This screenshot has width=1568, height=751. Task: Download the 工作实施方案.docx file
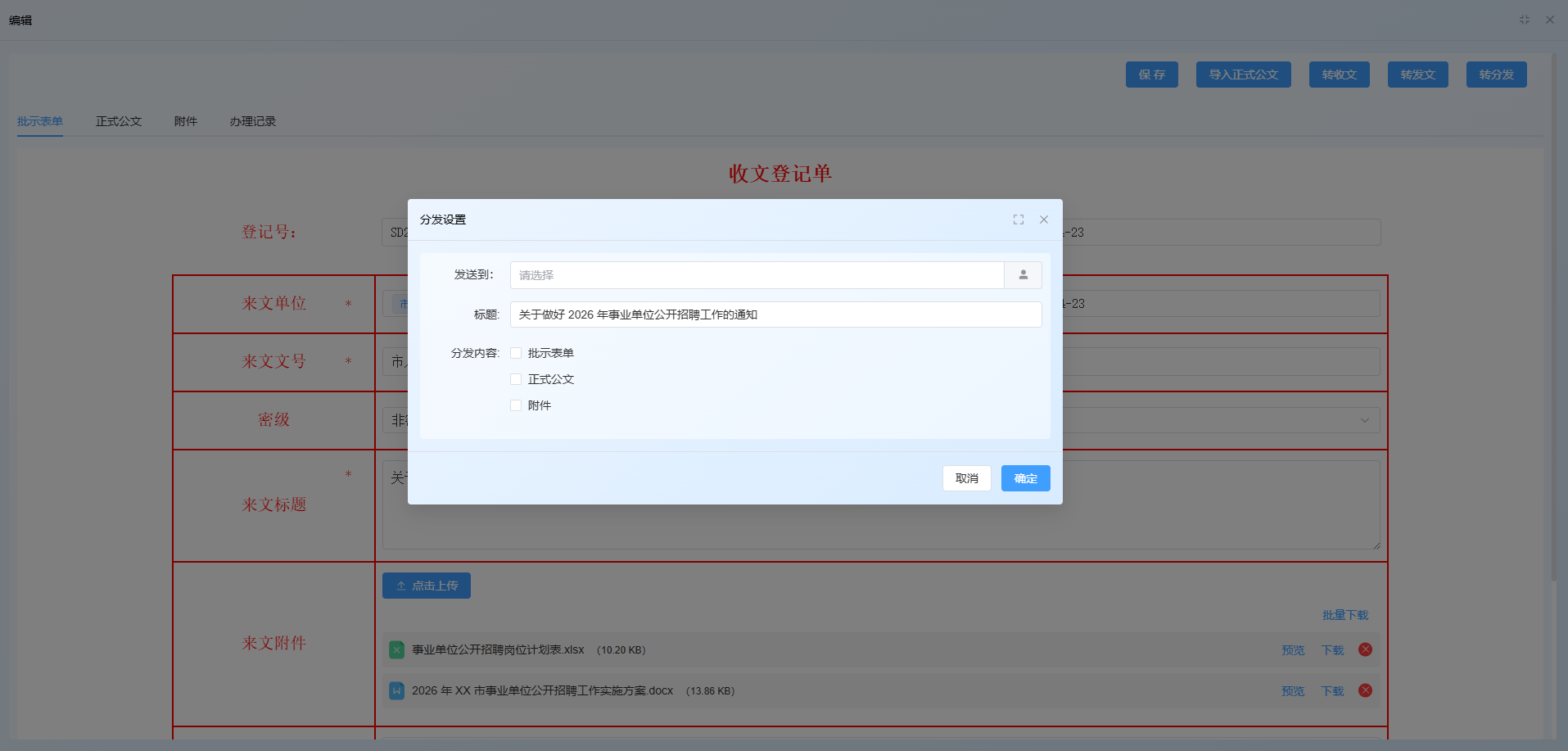pos(1332,691)
